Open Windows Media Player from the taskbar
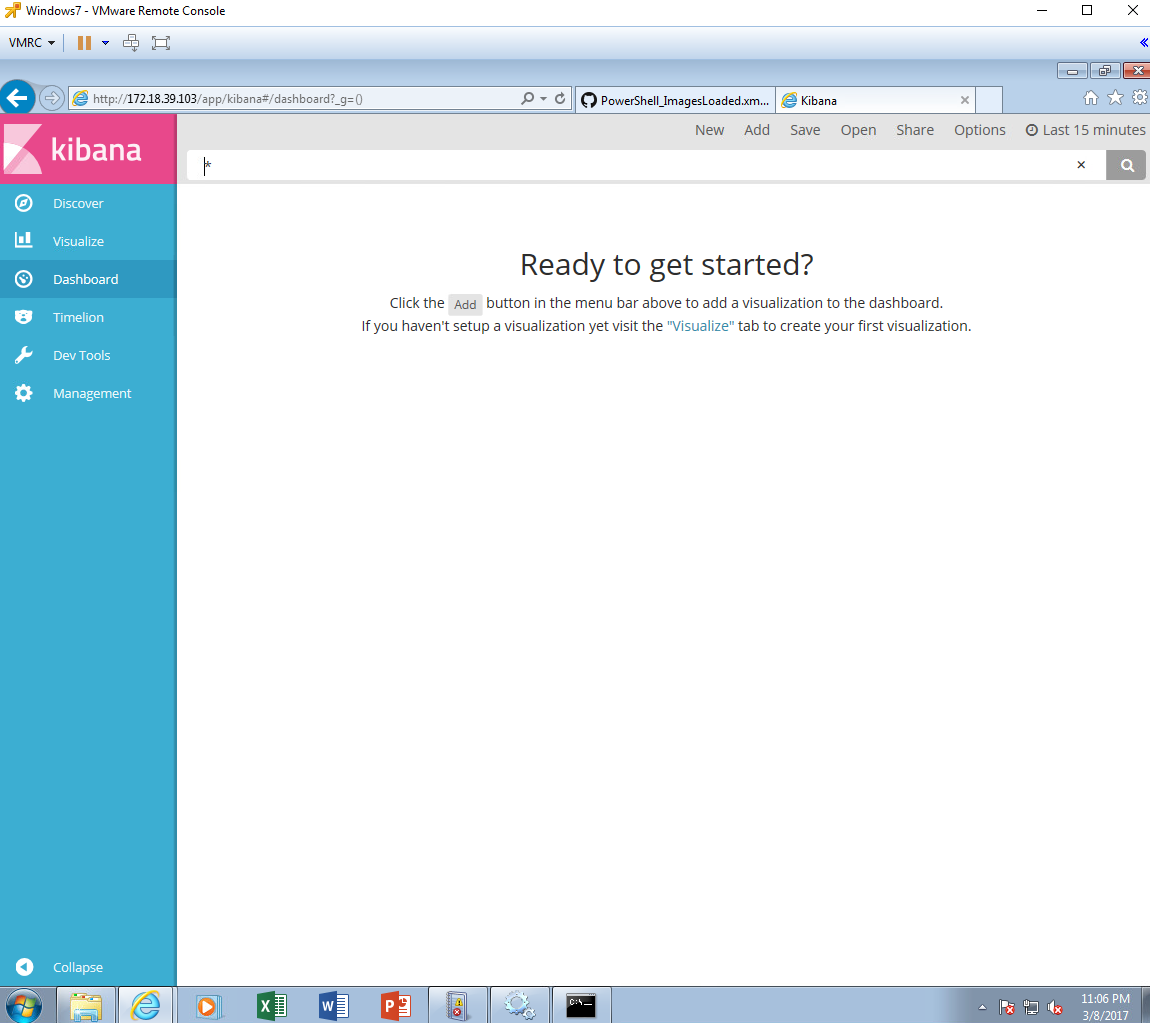The width and height of the screenshot is (1150, 1023). tap(208, 1005)
